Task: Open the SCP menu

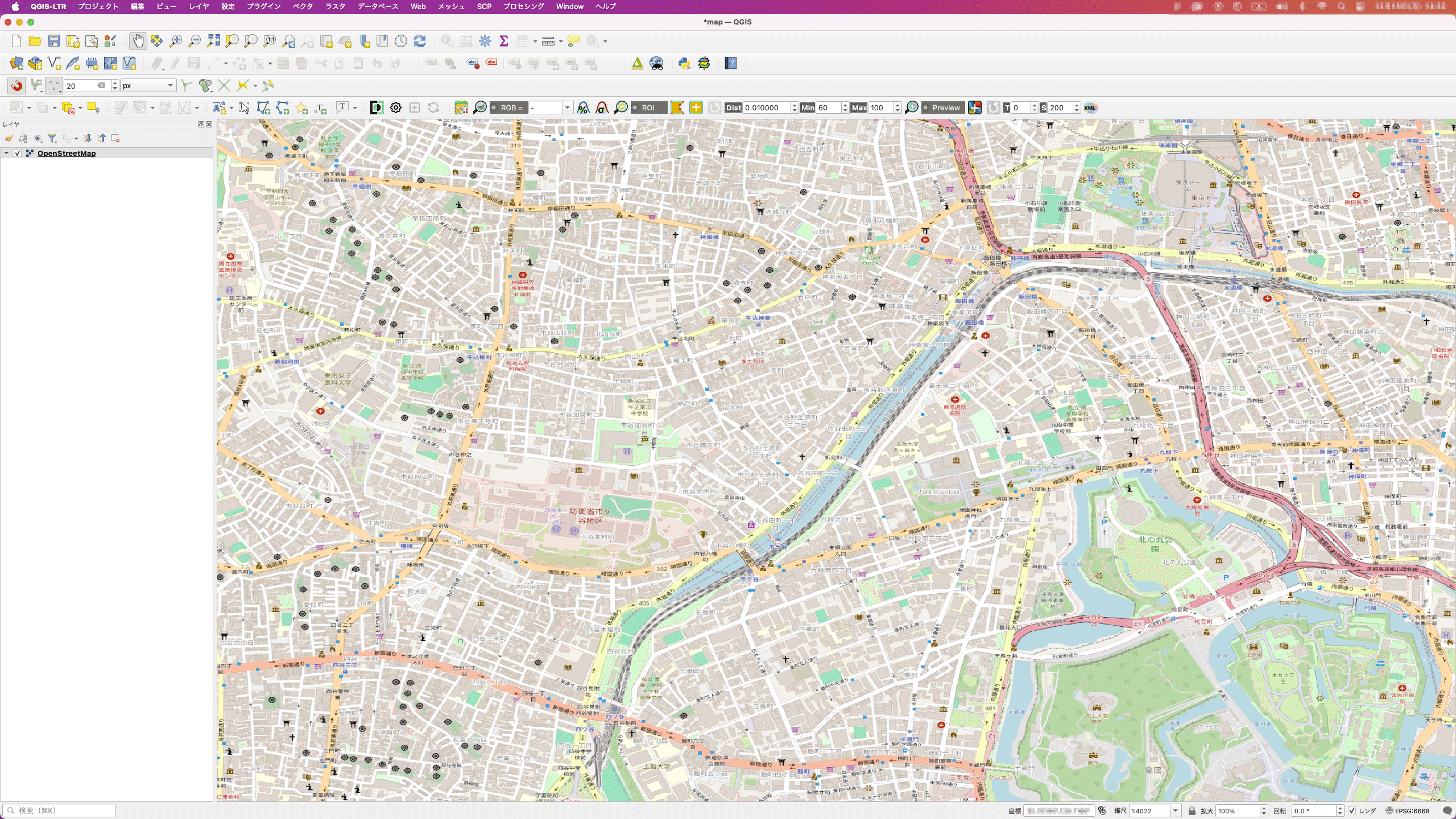Action: coord(484,6)
